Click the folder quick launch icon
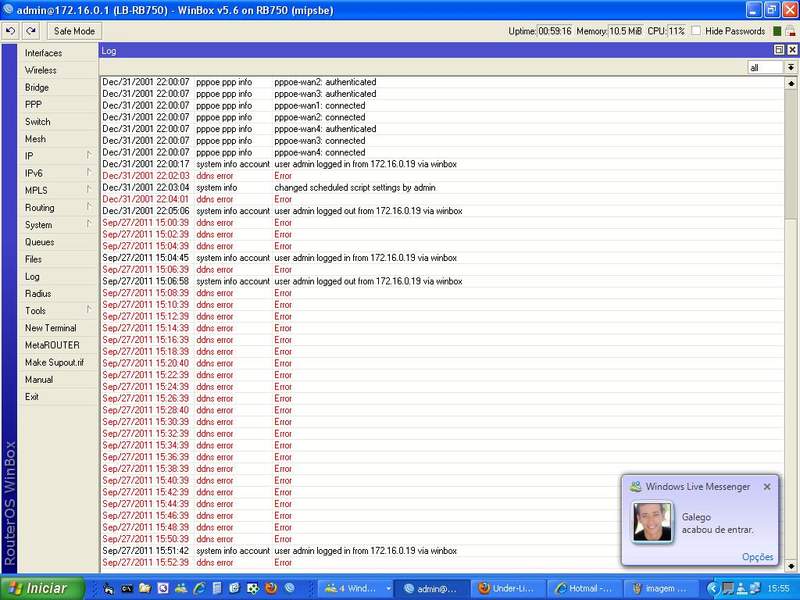800x600 pixels. [145, 588]
